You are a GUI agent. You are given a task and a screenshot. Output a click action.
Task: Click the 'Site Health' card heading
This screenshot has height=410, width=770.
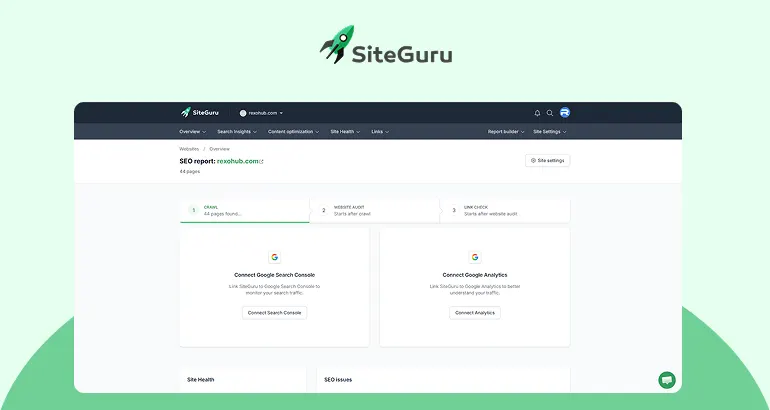[200, 380]
